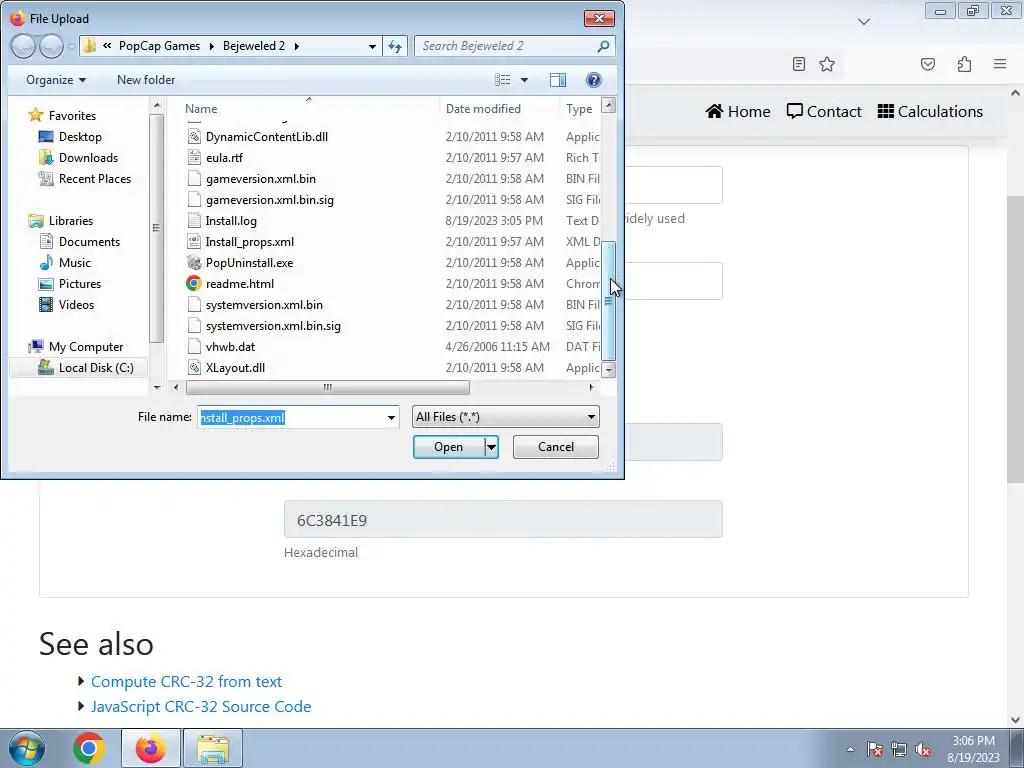
Task: Open JavaScript CRC-32 Source Code link
Action: [x=201, y=707]
